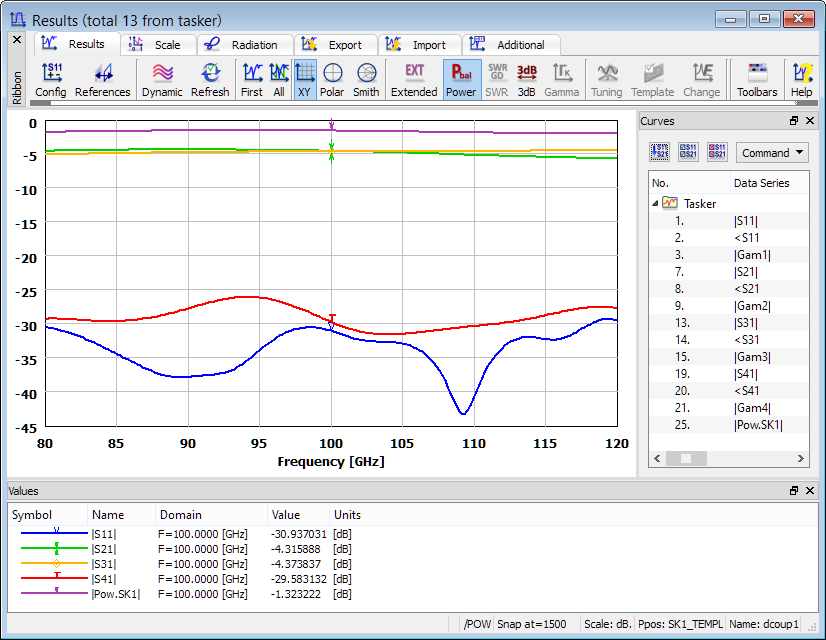Viewport: 826px width, 640px height.
Task: Show the First curve
Action: pos(252,80)
